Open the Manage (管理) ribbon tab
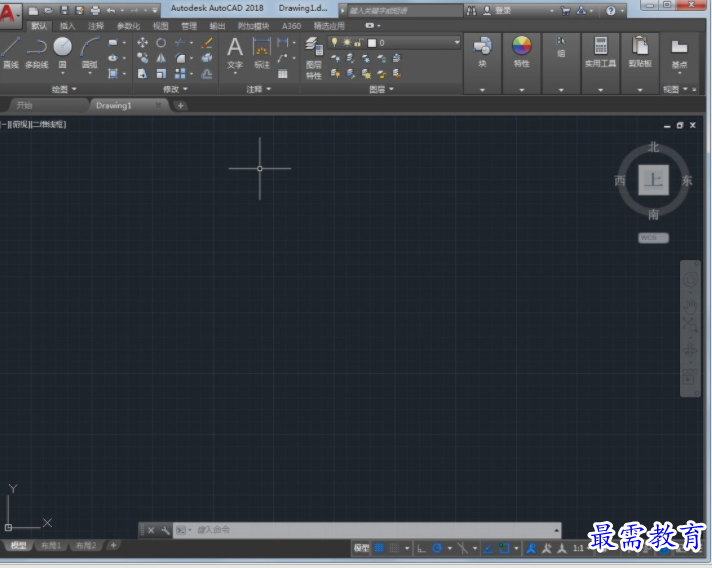 click(189, 26)
